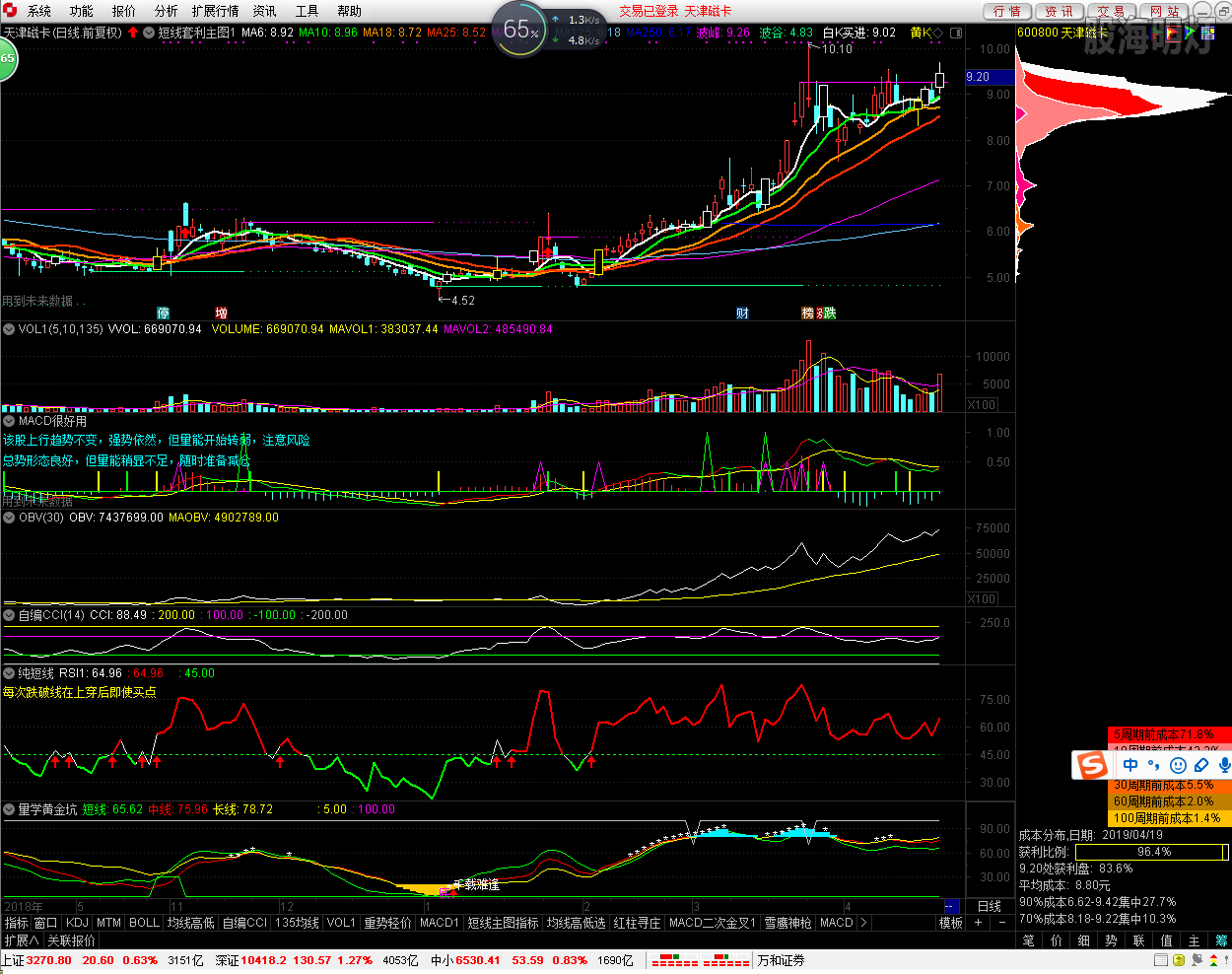Open the 关联报价 tab
Viewport: 1232px width, 974px height.
point(72,940)
